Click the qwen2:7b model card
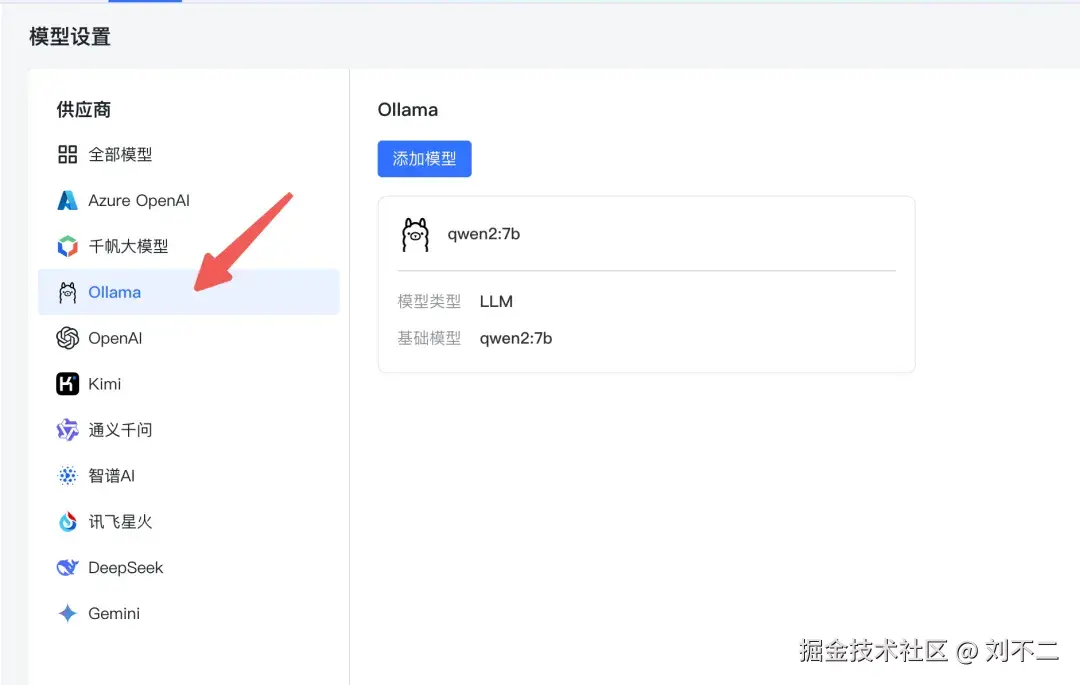This screenshot has height=685, width=1080. (645, 284)
